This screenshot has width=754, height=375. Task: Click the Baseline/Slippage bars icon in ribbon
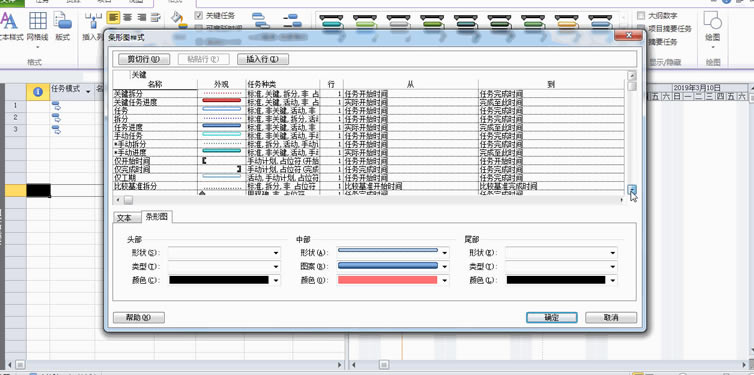(x=292, y=21)
